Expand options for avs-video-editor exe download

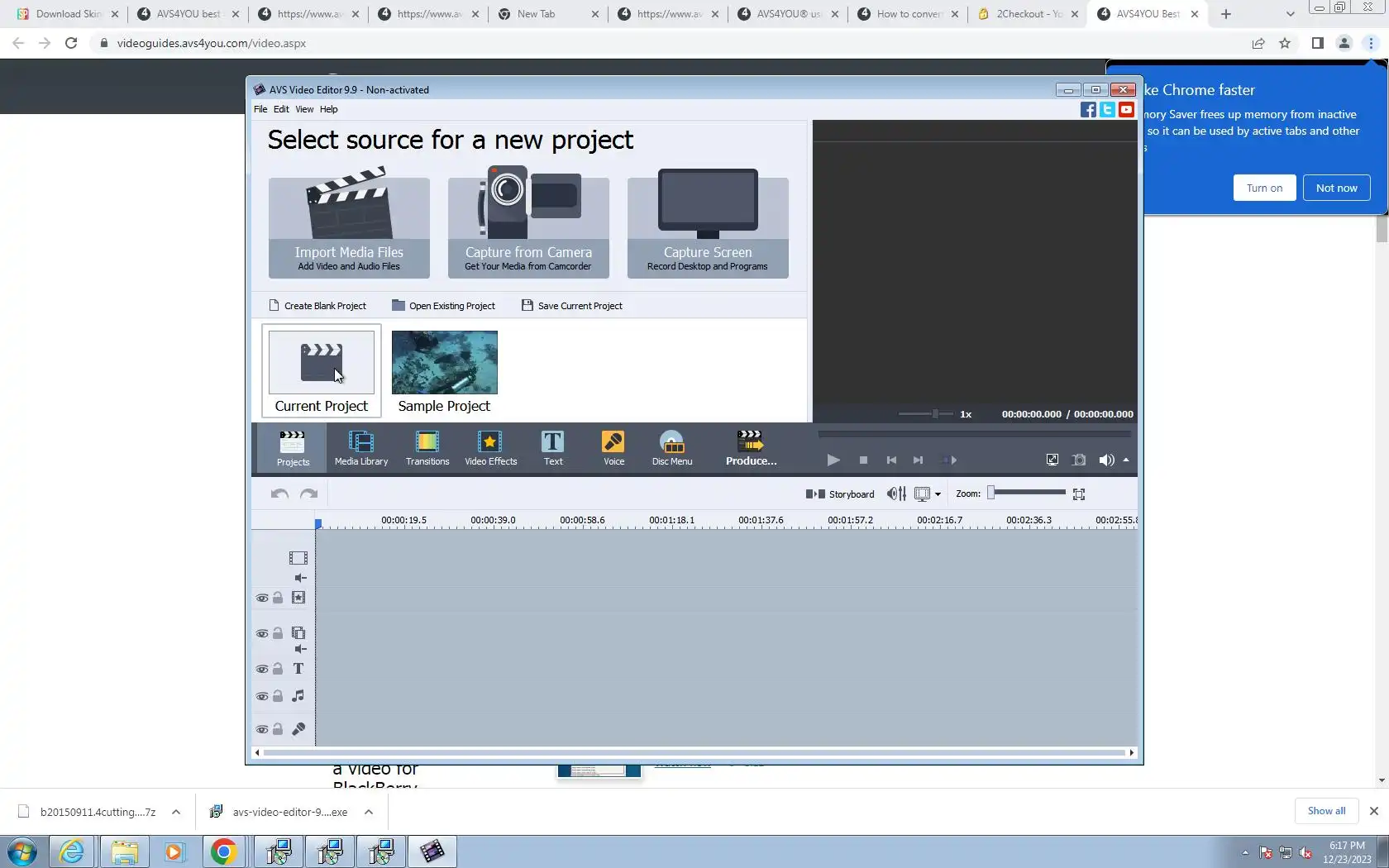click(369, 812)
